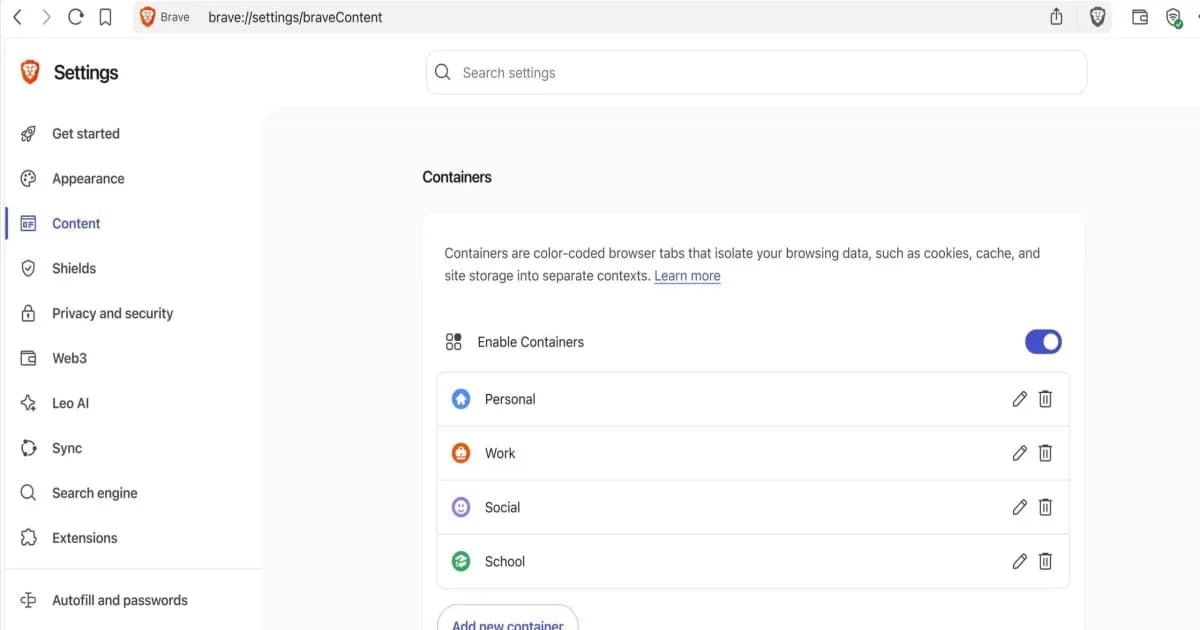Edit the Social container with pencil icon

pyautogui.click(x=1019, y=507)
